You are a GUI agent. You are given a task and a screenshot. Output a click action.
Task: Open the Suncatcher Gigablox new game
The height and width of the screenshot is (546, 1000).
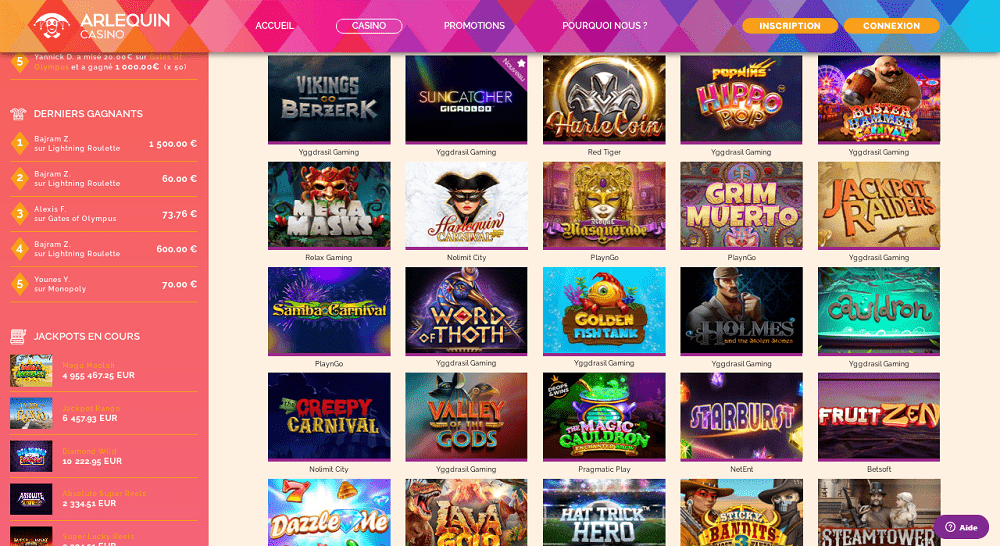[466, 99]
